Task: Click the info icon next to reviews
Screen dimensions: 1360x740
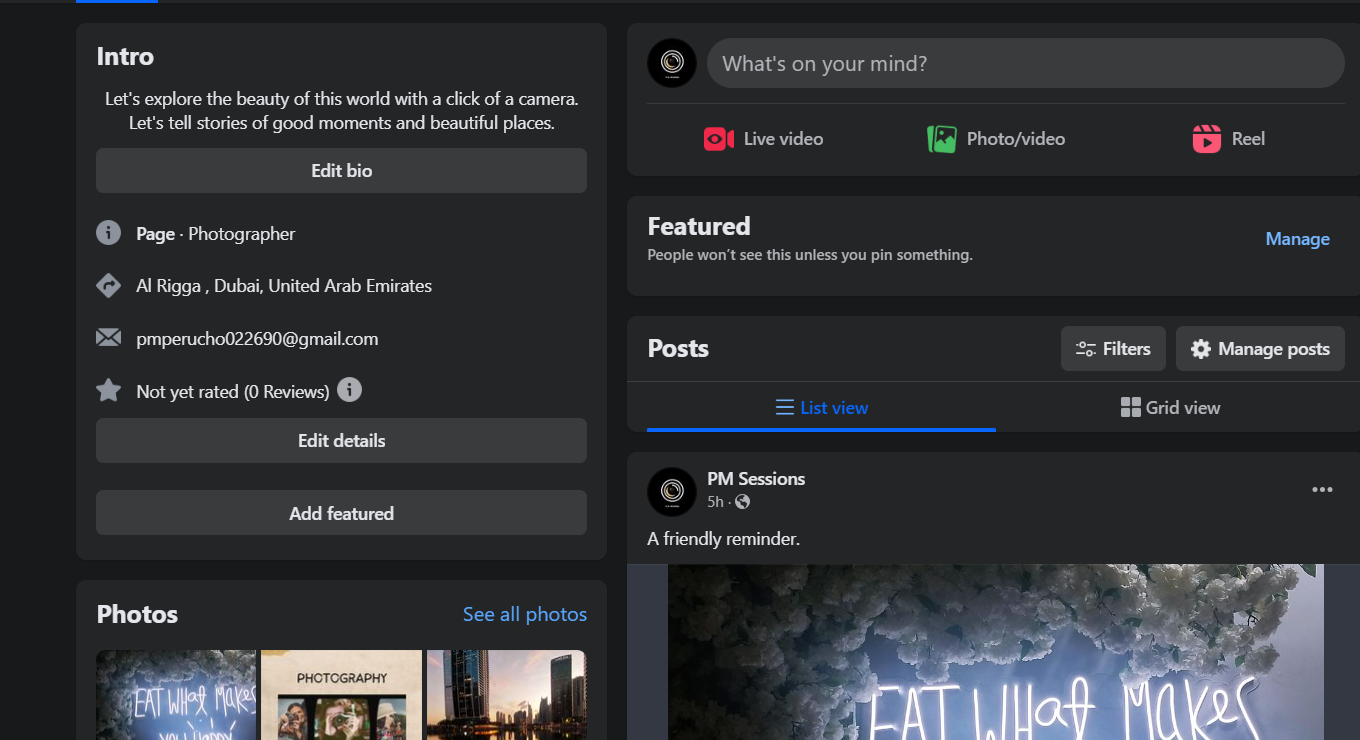Action: (349, 390)
